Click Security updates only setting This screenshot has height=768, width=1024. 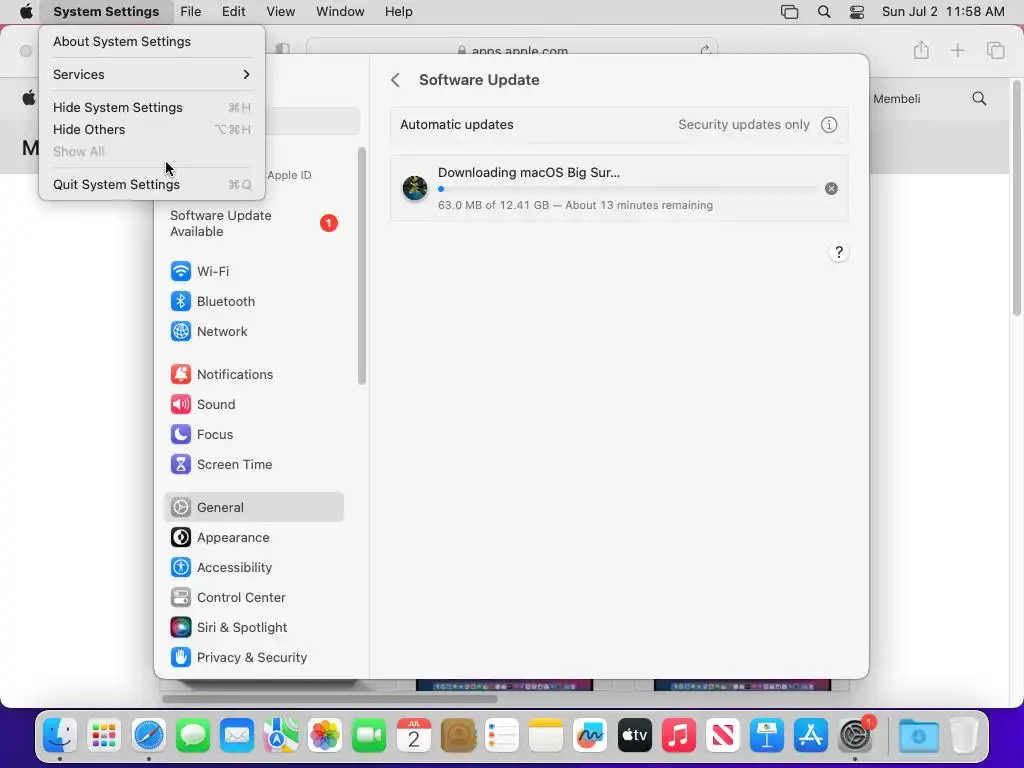click(743, 125)
